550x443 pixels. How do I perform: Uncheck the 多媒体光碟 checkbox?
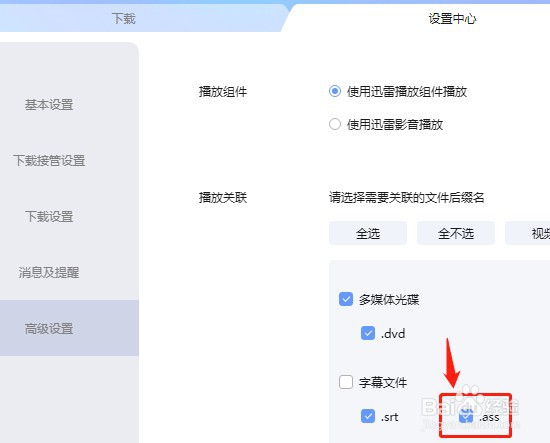point(346,299)
